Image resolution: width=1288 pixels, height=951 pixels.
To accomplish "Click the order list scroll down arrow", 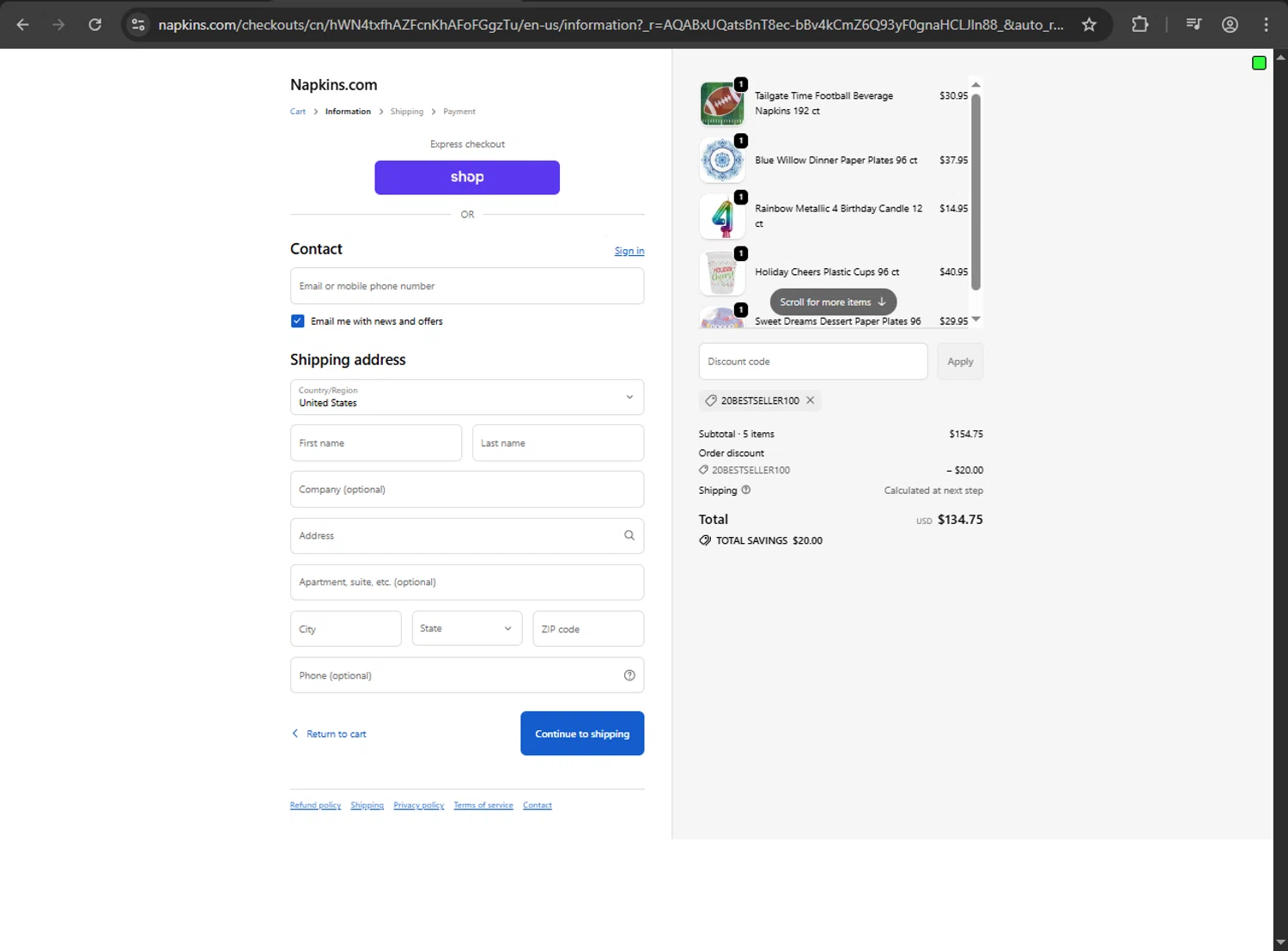I will [x=975, y=320].
